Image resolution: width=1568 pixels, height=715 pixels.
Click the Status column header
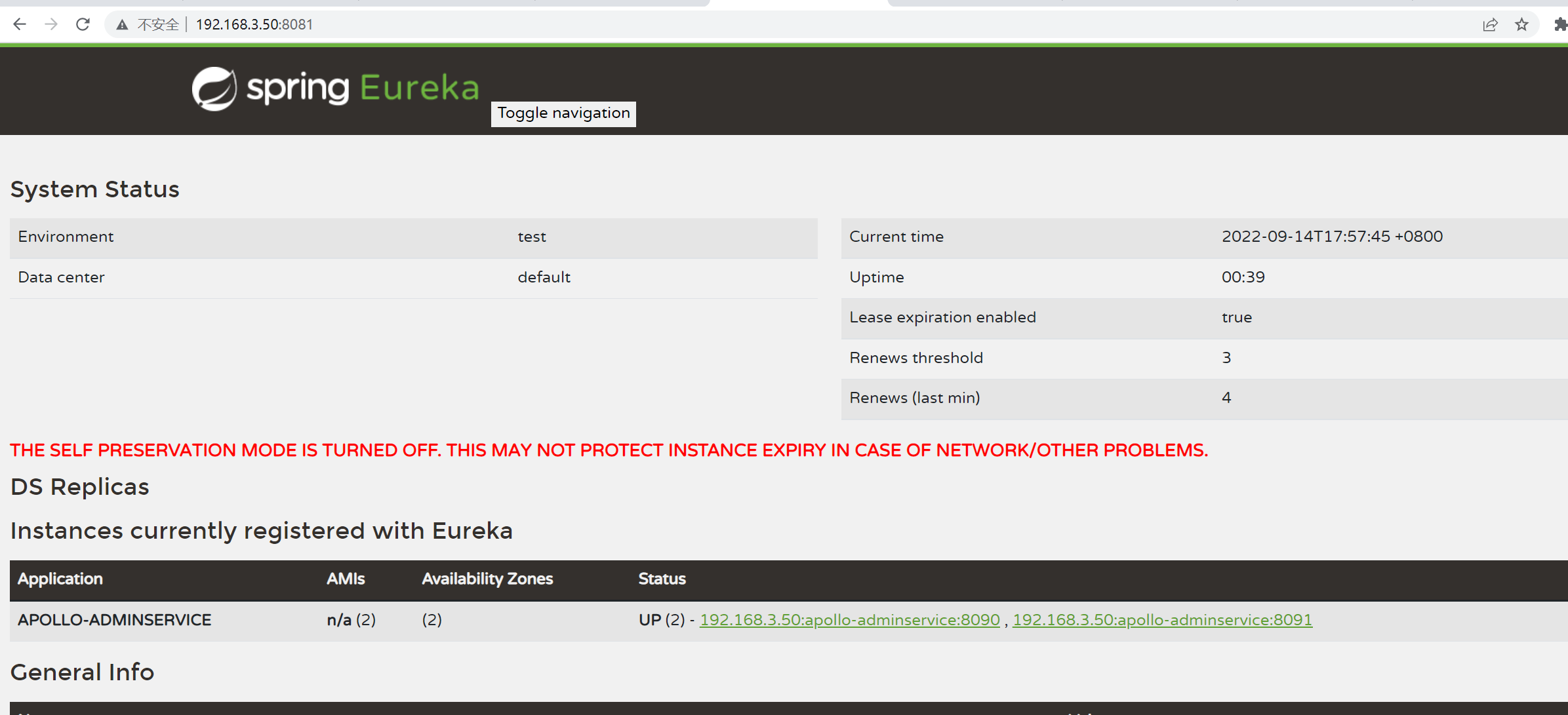(x=662, y=579)
